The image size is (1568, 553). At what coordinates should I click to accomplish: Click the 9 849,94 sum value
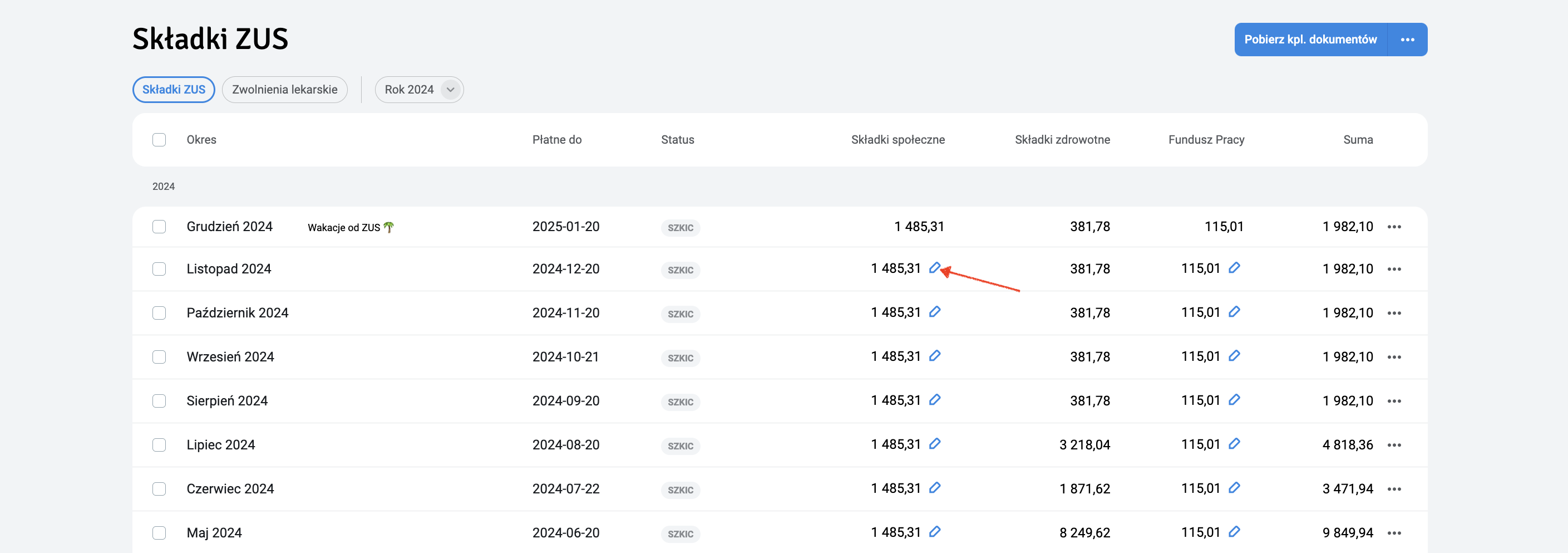[1348, 532]
